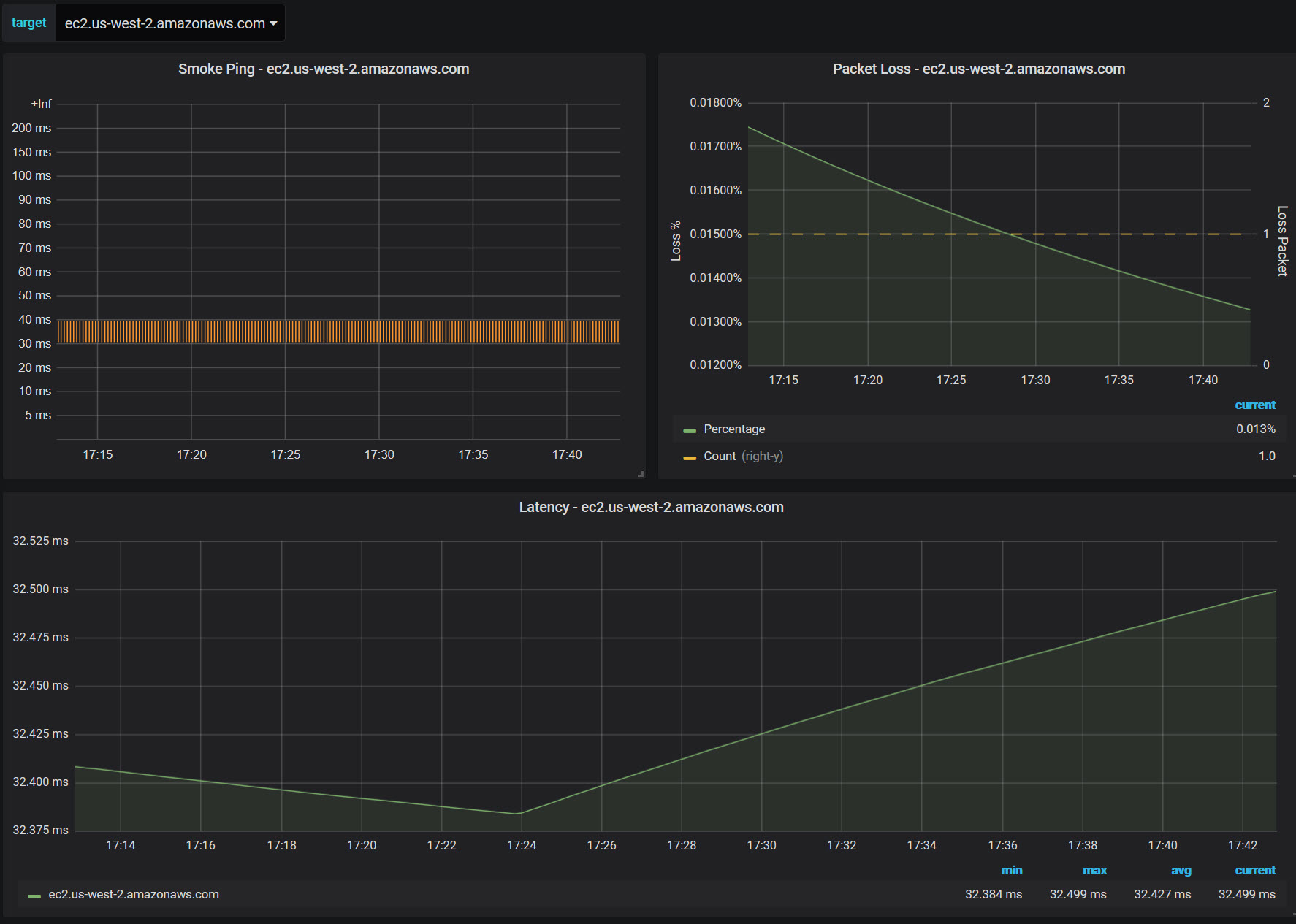
Task: Sort Latency legend by max column
Action: [x=1094, y=870]
